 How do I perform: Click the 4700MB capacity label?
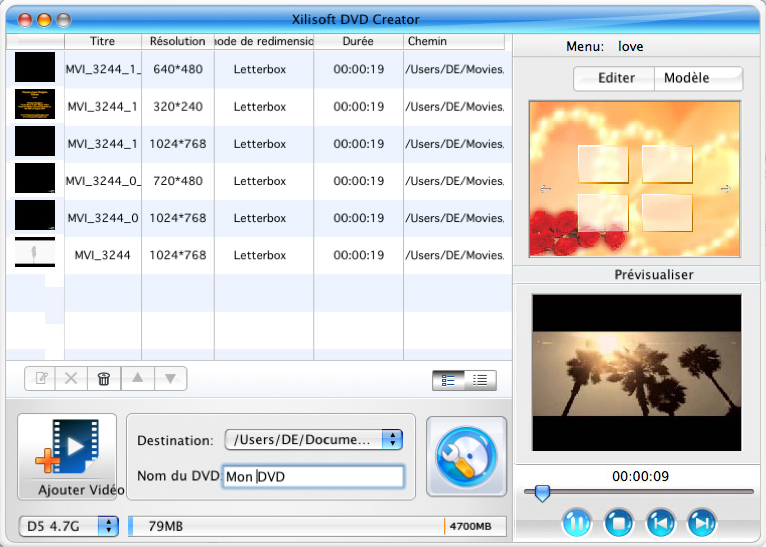point(470,526)
